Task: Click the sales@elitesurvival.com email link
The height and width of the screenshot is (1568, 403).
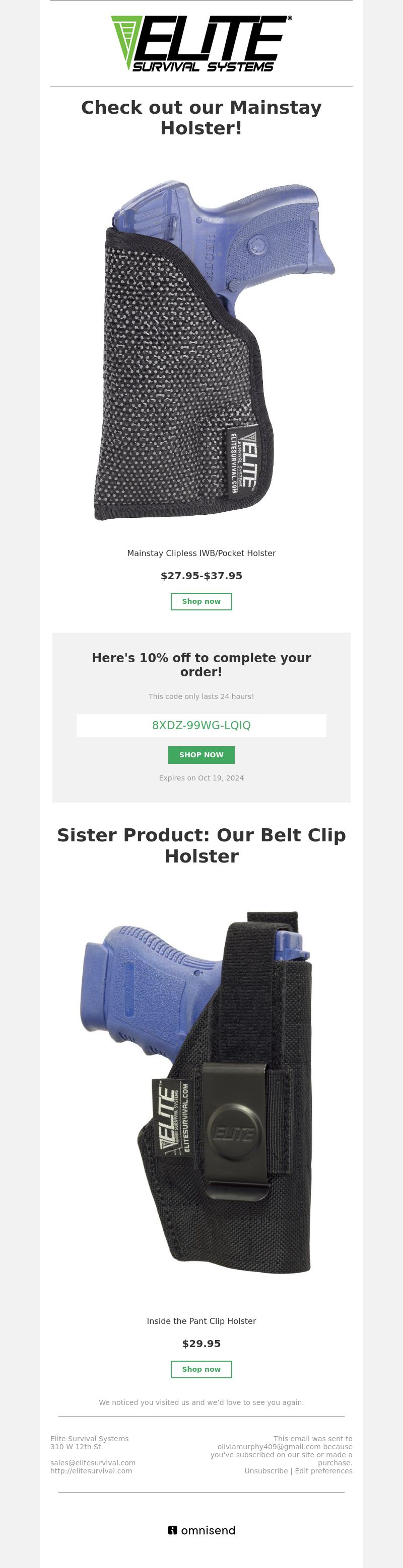Action: coord(93,1463)
